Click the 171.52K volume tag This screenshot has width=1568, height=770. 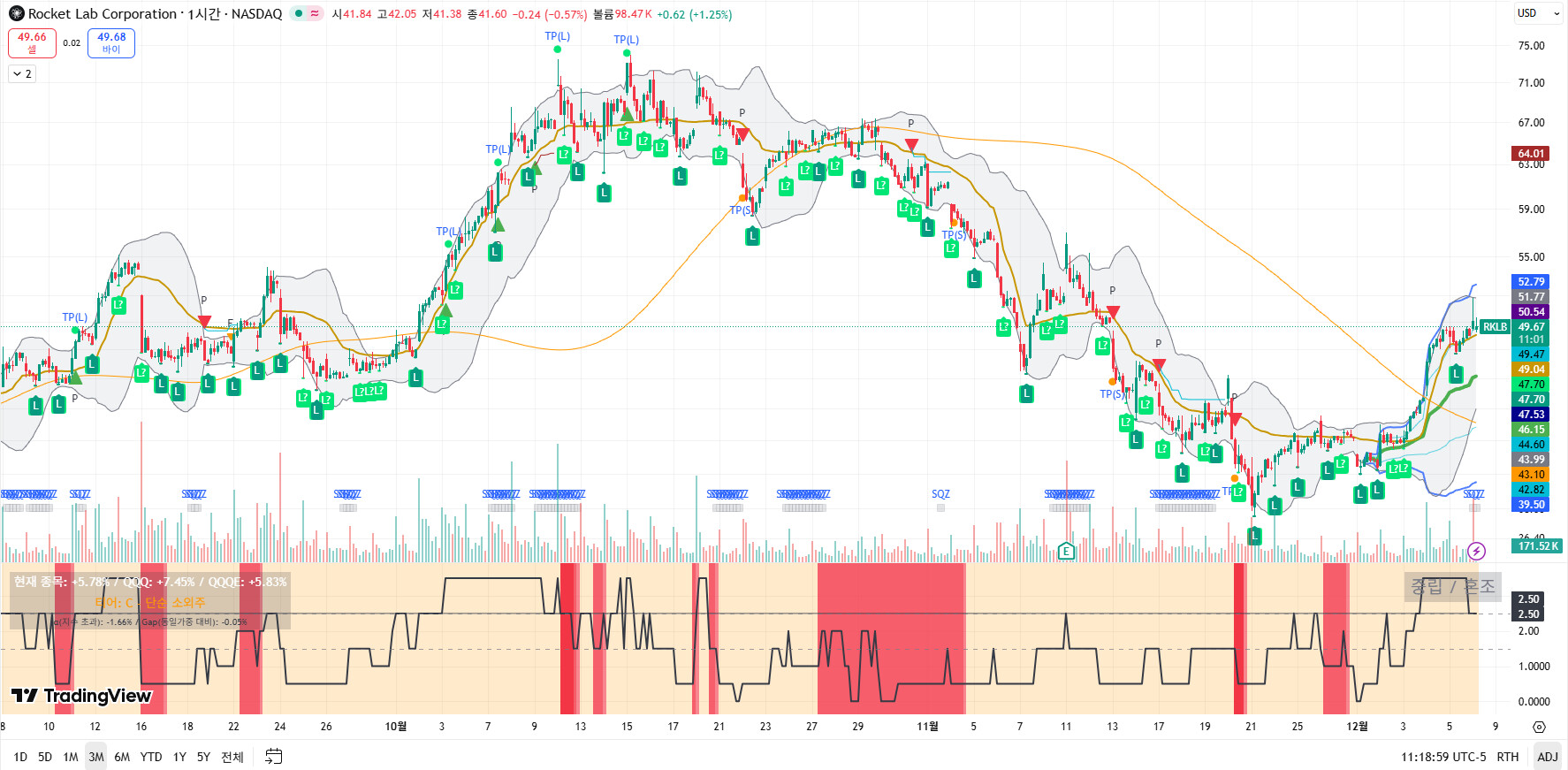click(1538, 546)
